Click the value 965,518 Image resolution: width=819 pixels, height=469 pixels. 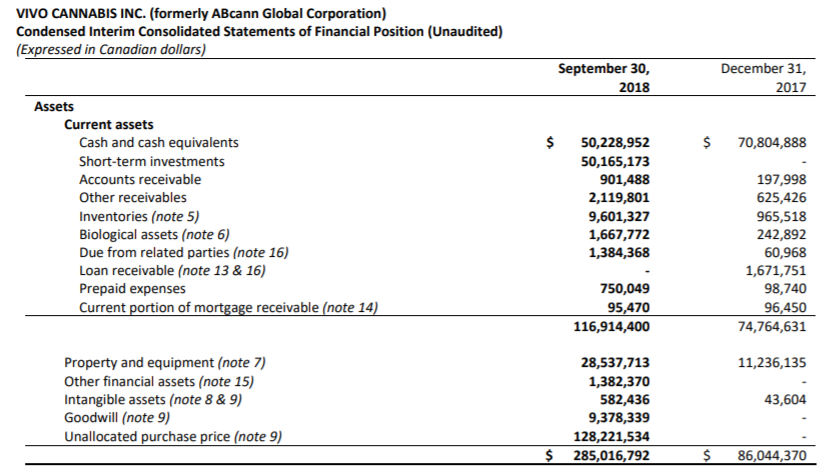781,216
